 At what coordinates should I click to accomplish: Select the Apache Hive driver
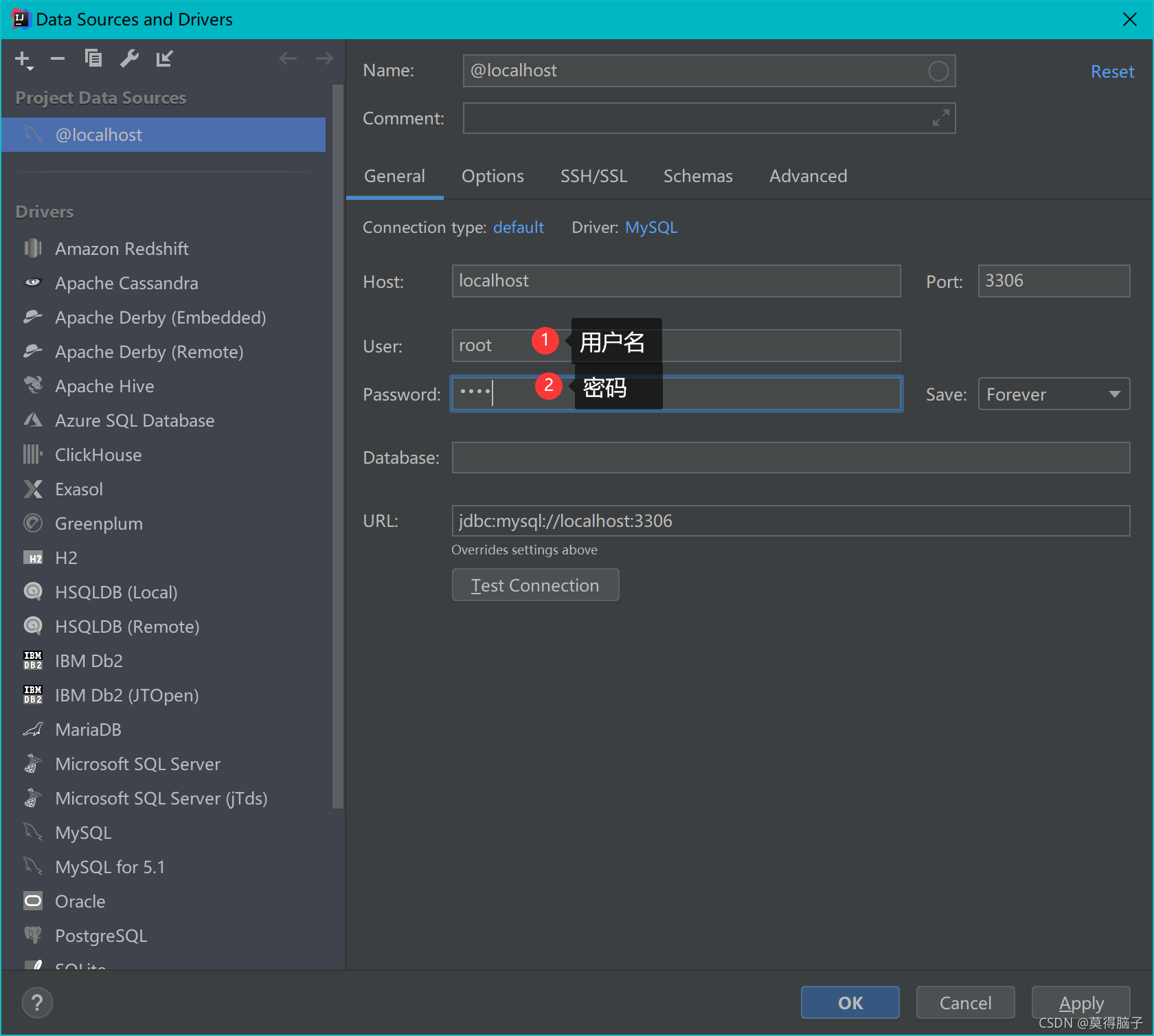coord(163,386)
